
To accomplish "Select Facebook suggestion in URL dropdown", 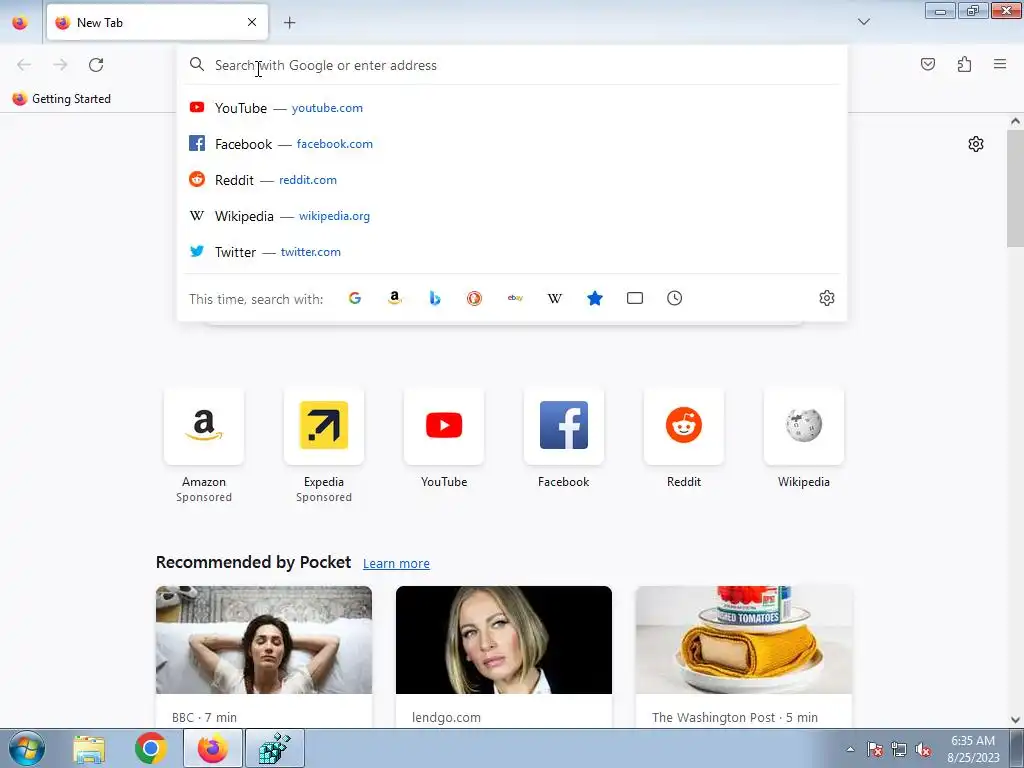I will coord(512,144).
